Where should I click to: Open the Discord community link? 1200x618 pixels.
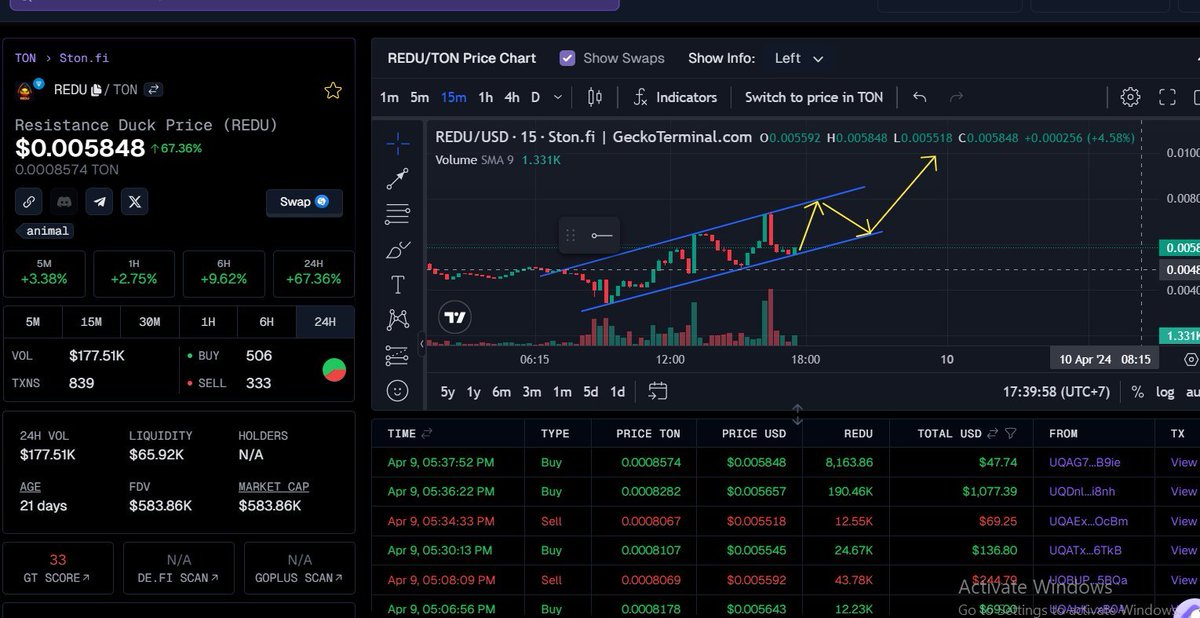64,201
